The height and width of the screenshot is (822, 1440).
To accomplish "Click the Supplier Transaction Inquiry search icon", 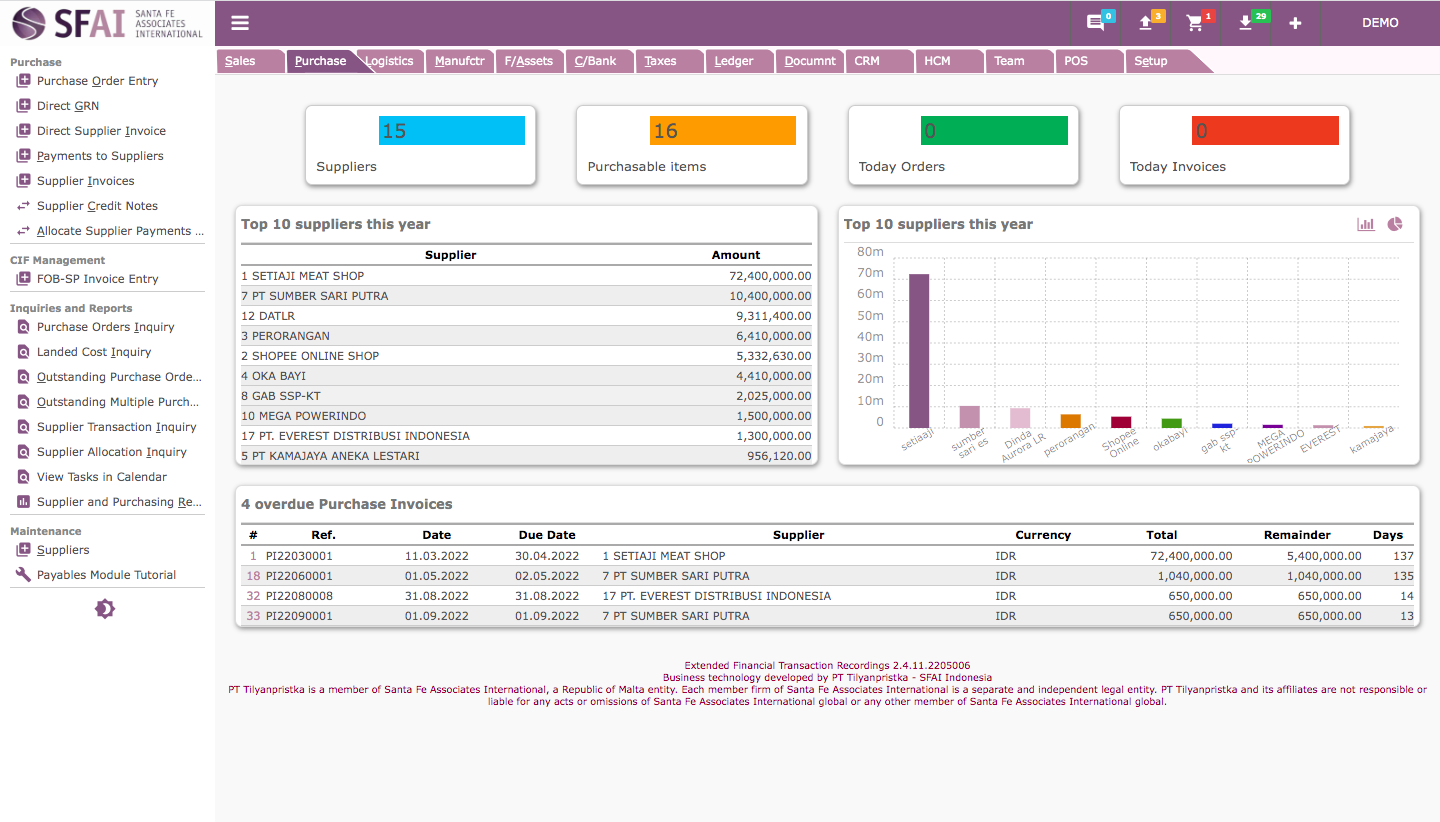I will 24,427.
